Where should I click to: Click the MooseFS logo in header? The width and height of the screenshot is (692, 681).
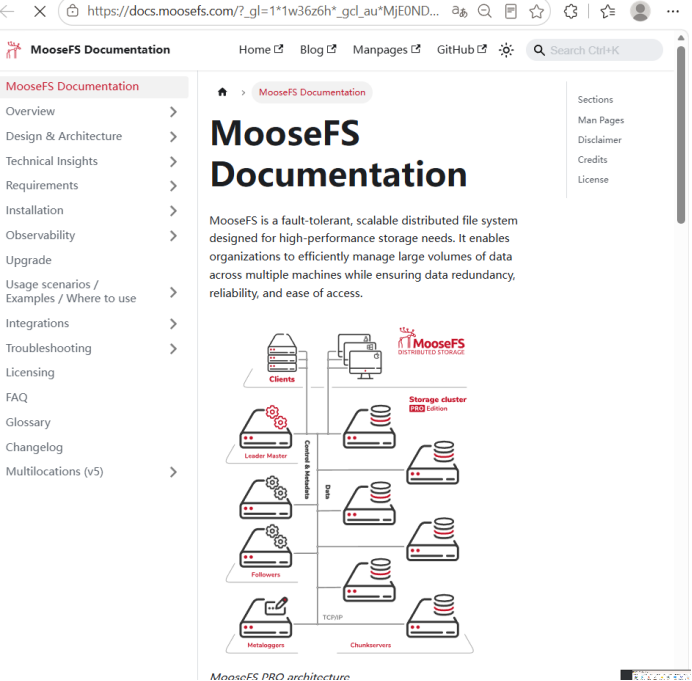pos(14,50)
